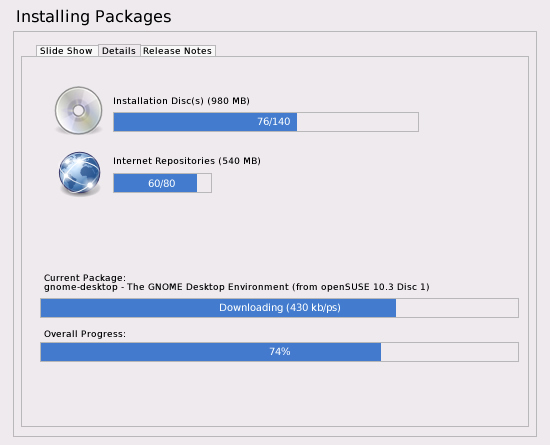The image size is (550, 445).
Task: Click the Installing Packages heading
Action: [x=94, y=16]
